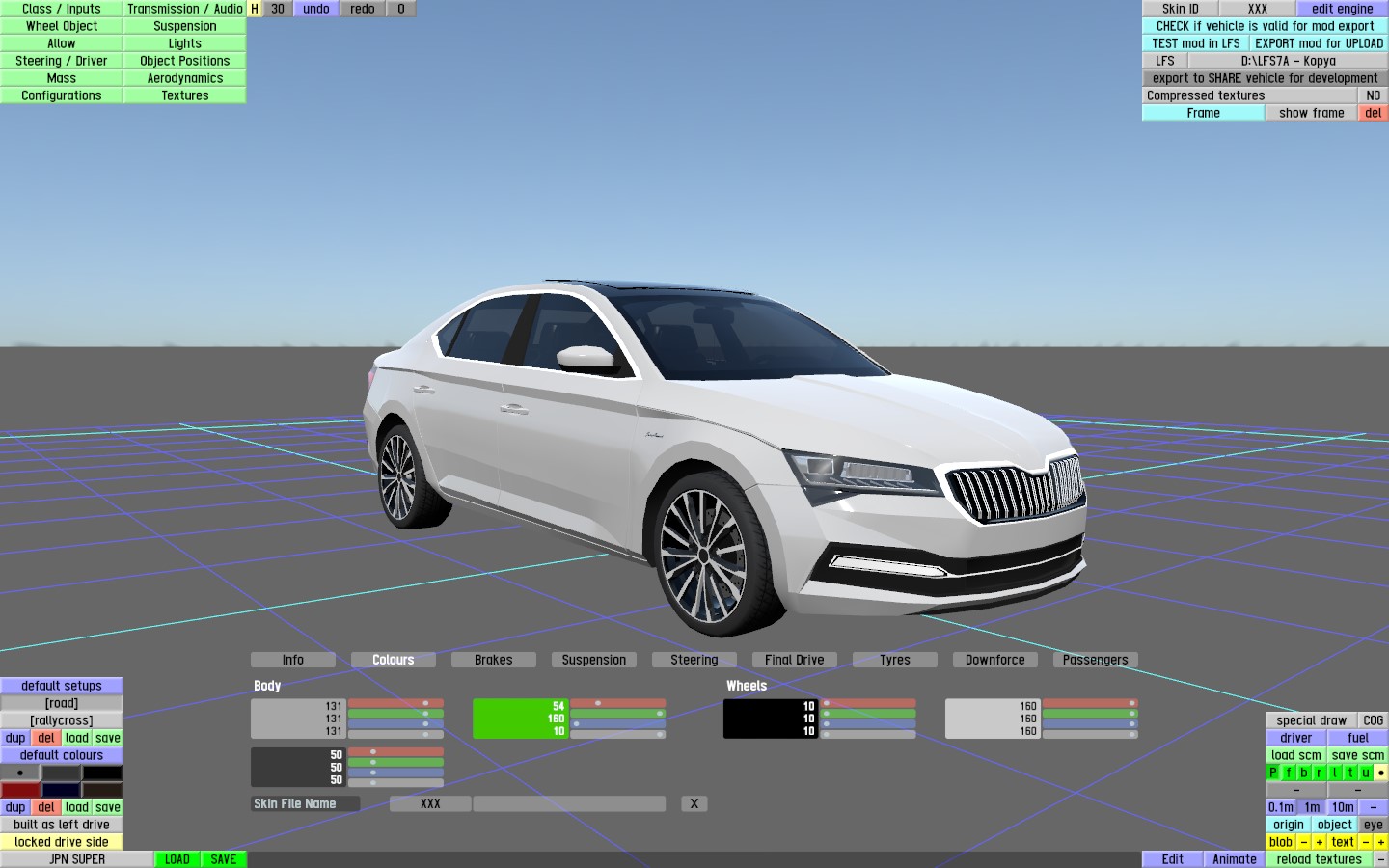Select the [road] default setup
This screenshot has width=1389, height=868.
coord(62,703)
